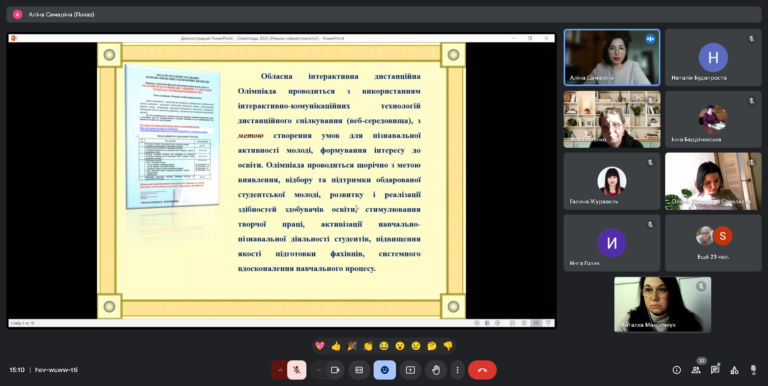
Task: Toggle closed captions
Action: point(359,370)
